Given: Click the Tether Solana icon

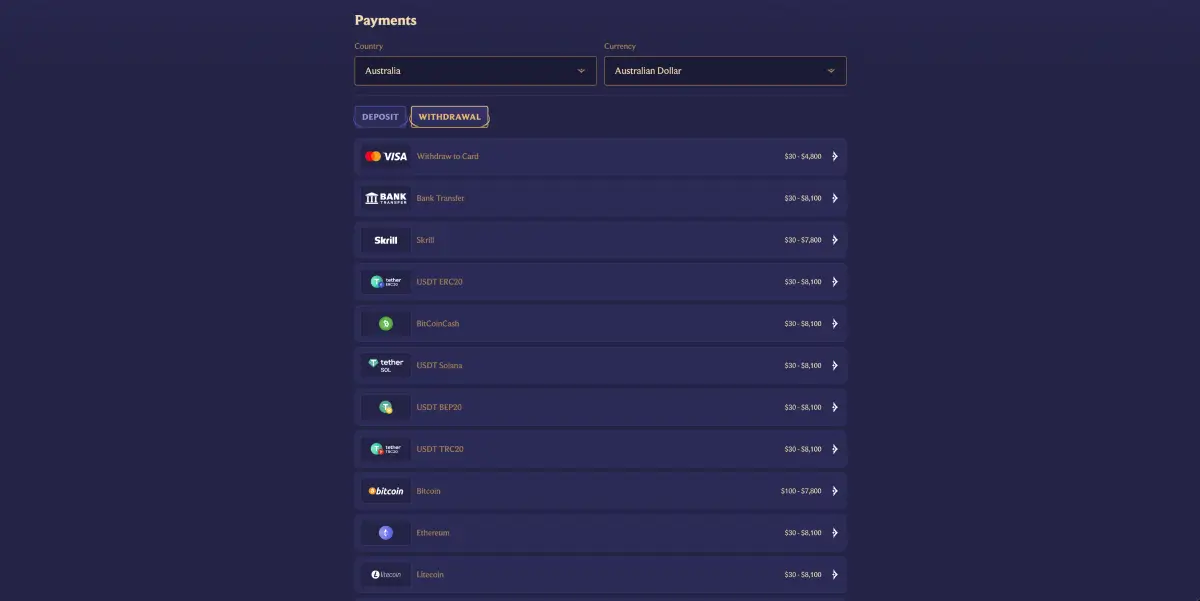Looking at the screenshot, I should tap(385, 365).
